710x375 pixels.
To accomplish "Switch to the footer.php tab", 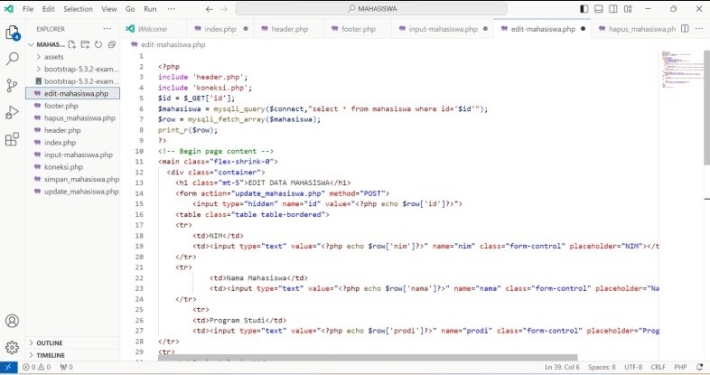I will tap(358, 29).
